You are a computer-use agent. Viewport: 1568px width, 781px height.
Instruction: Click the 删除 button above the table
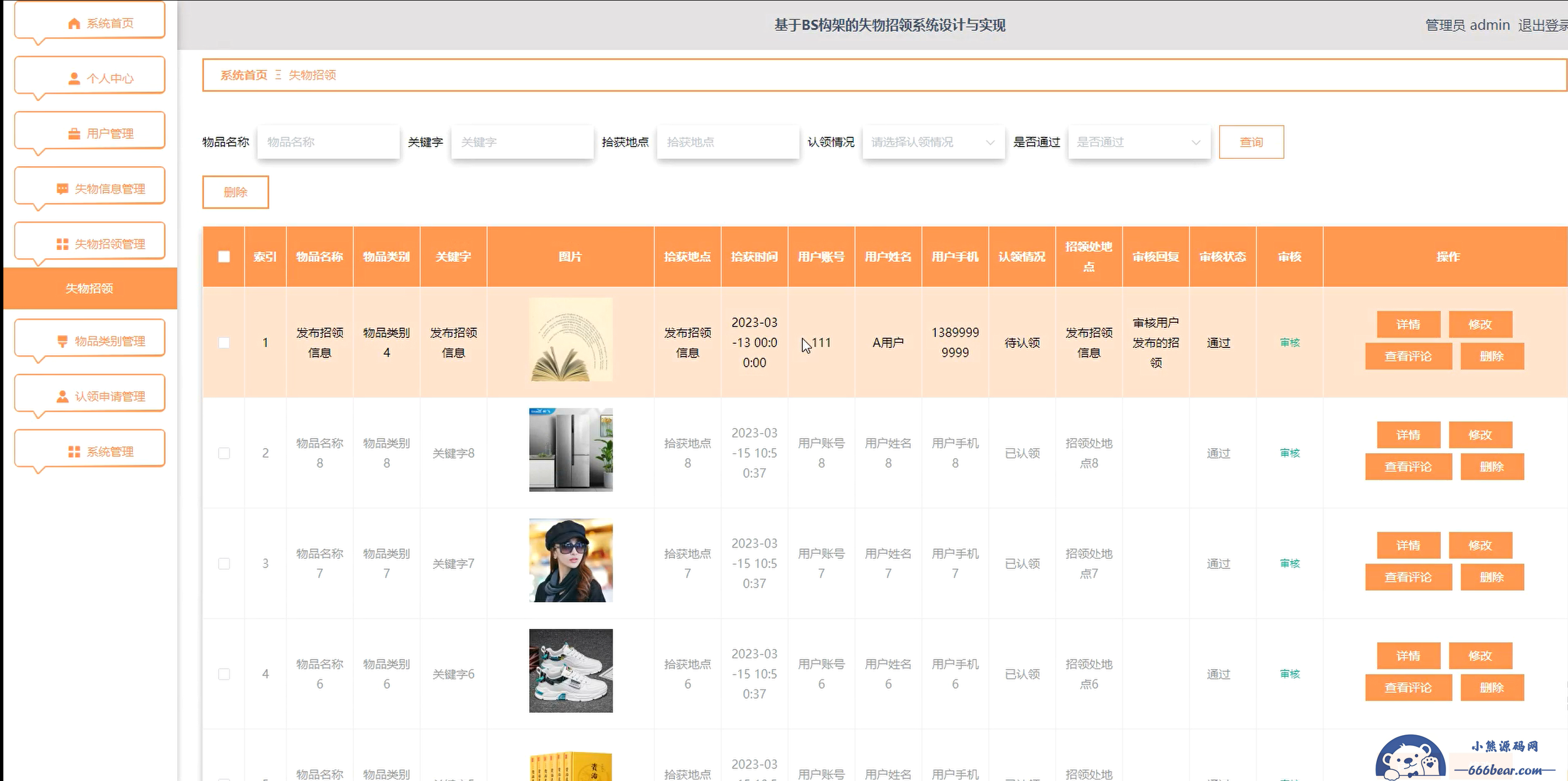coord(235,192)
